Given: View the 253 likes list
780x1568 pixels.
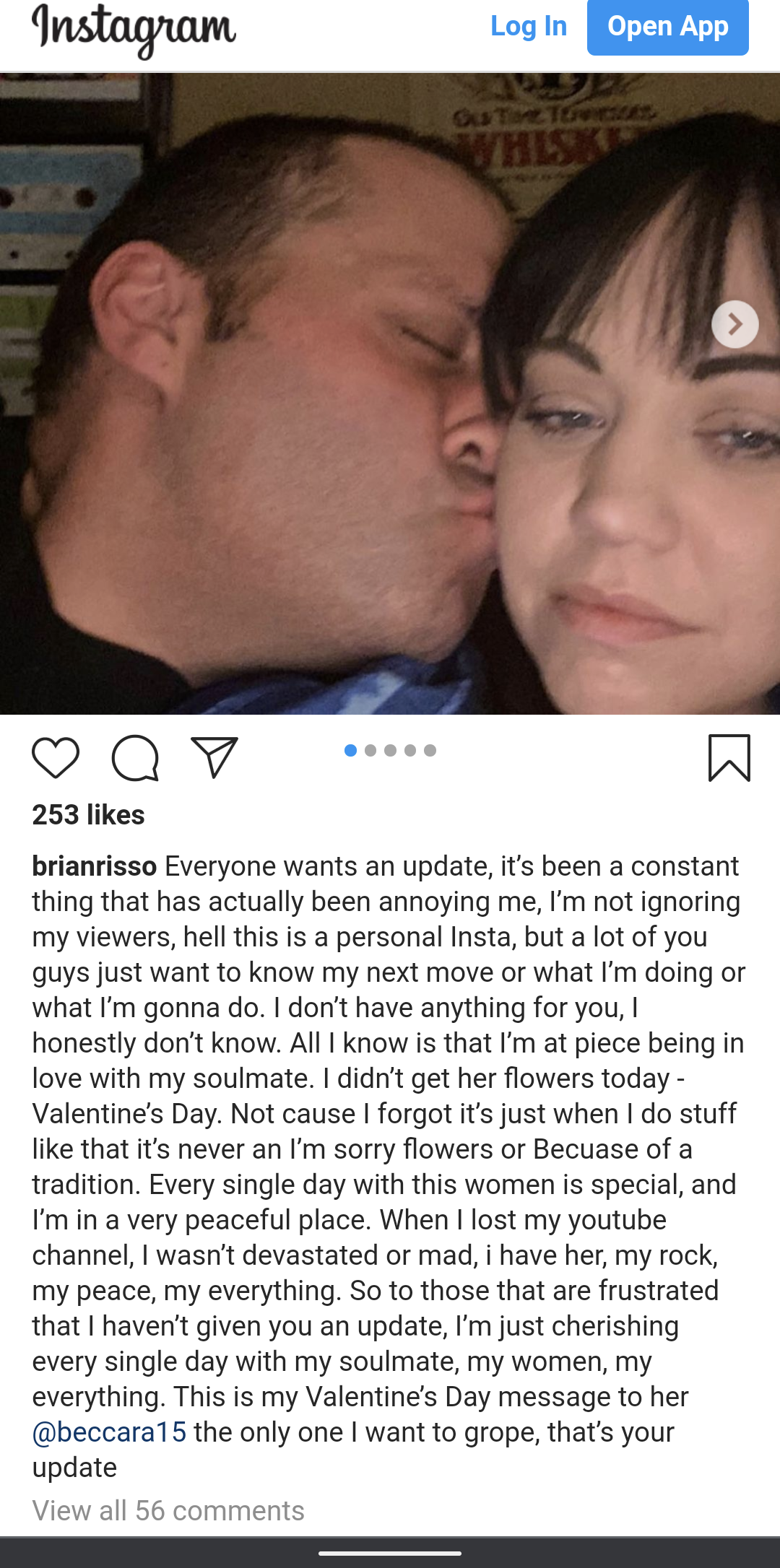Looking at the screenshot, I should (x=88, y=814).
